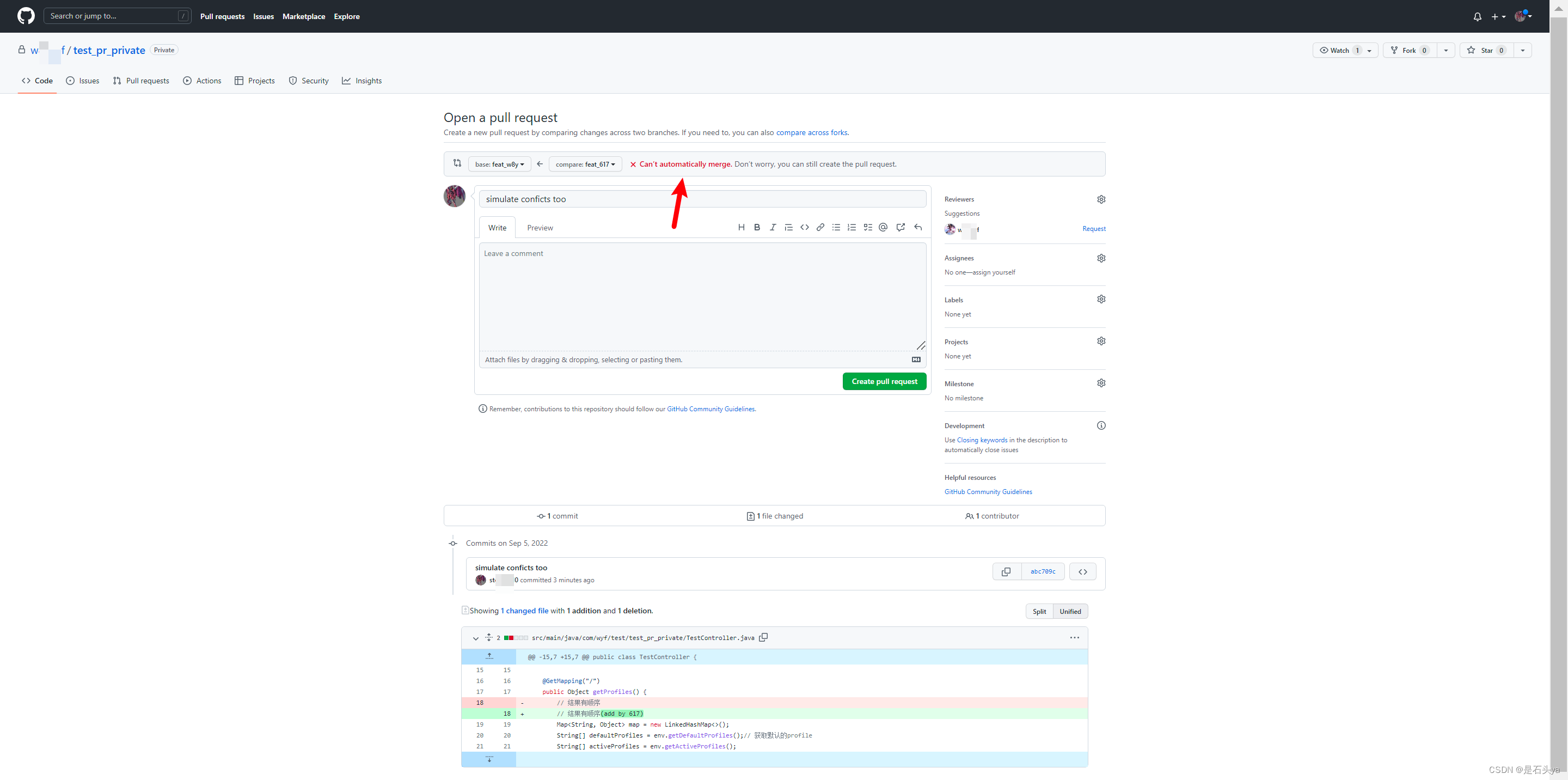Image resolution: width=1568 pixels, height=780 pixels.
Task: Click the ordered list icon
Action: [x=851, y=227]
